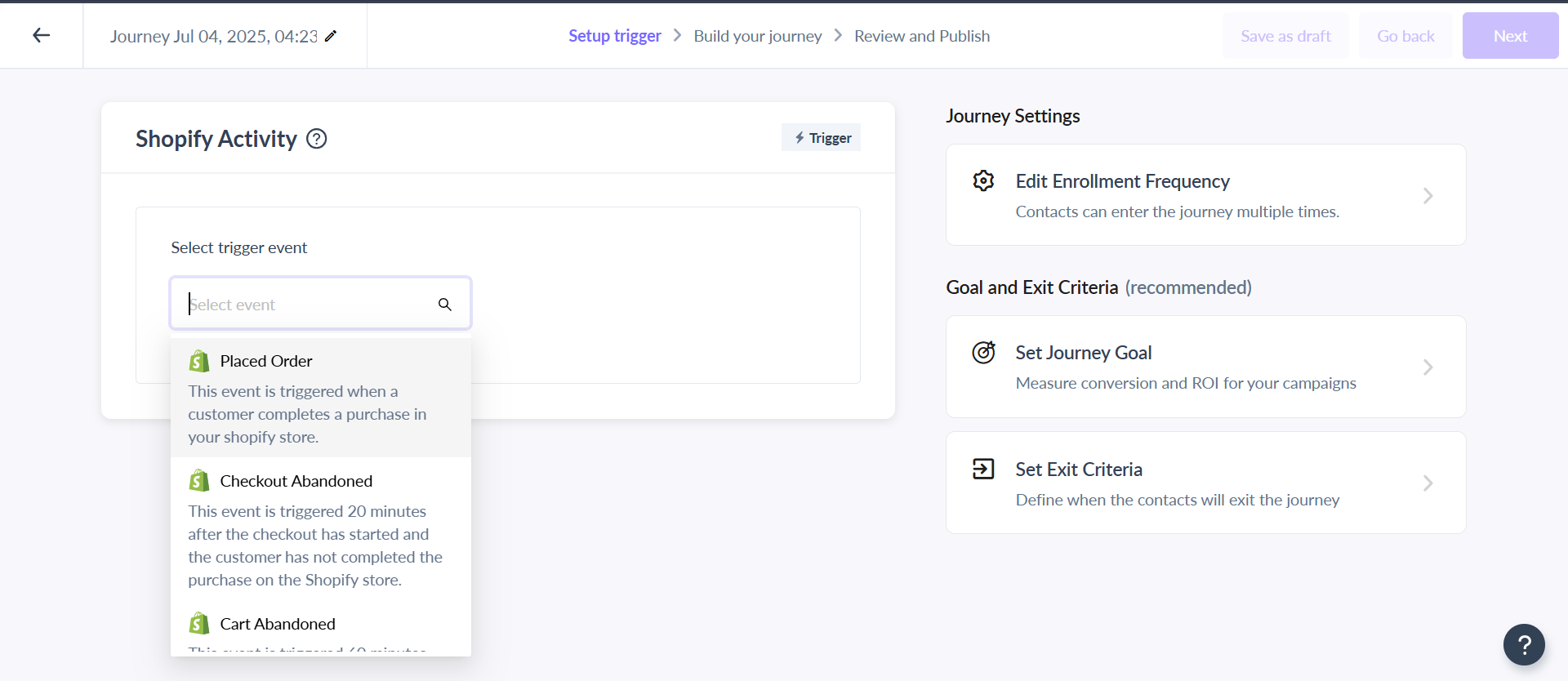
Task: Go to Review and Publish step
Action: coord(922,36)
